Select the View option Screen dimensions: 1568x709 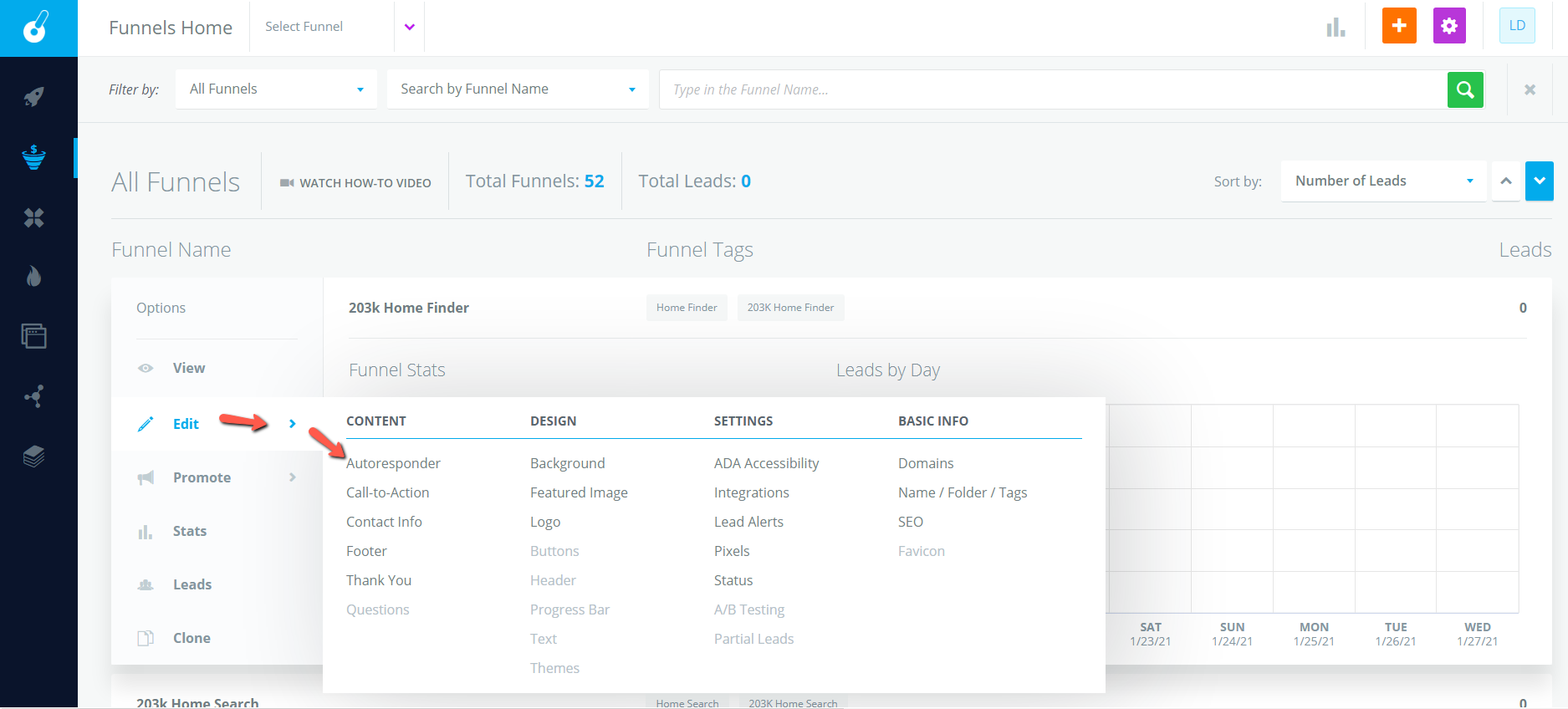(x=189, y=368)
